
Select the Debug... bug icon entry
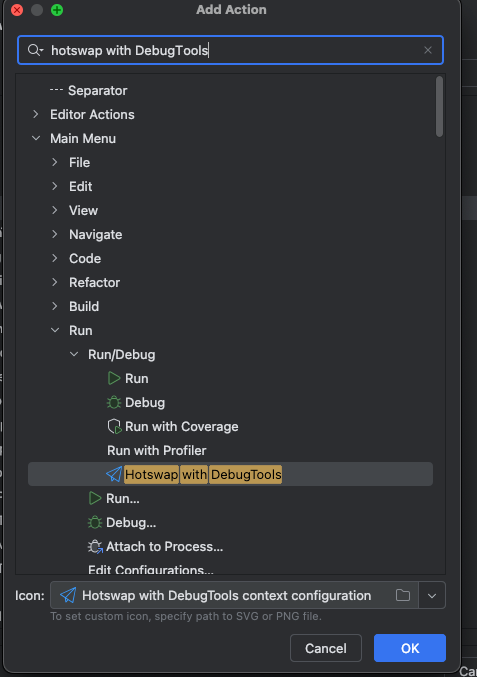(95, 522)
